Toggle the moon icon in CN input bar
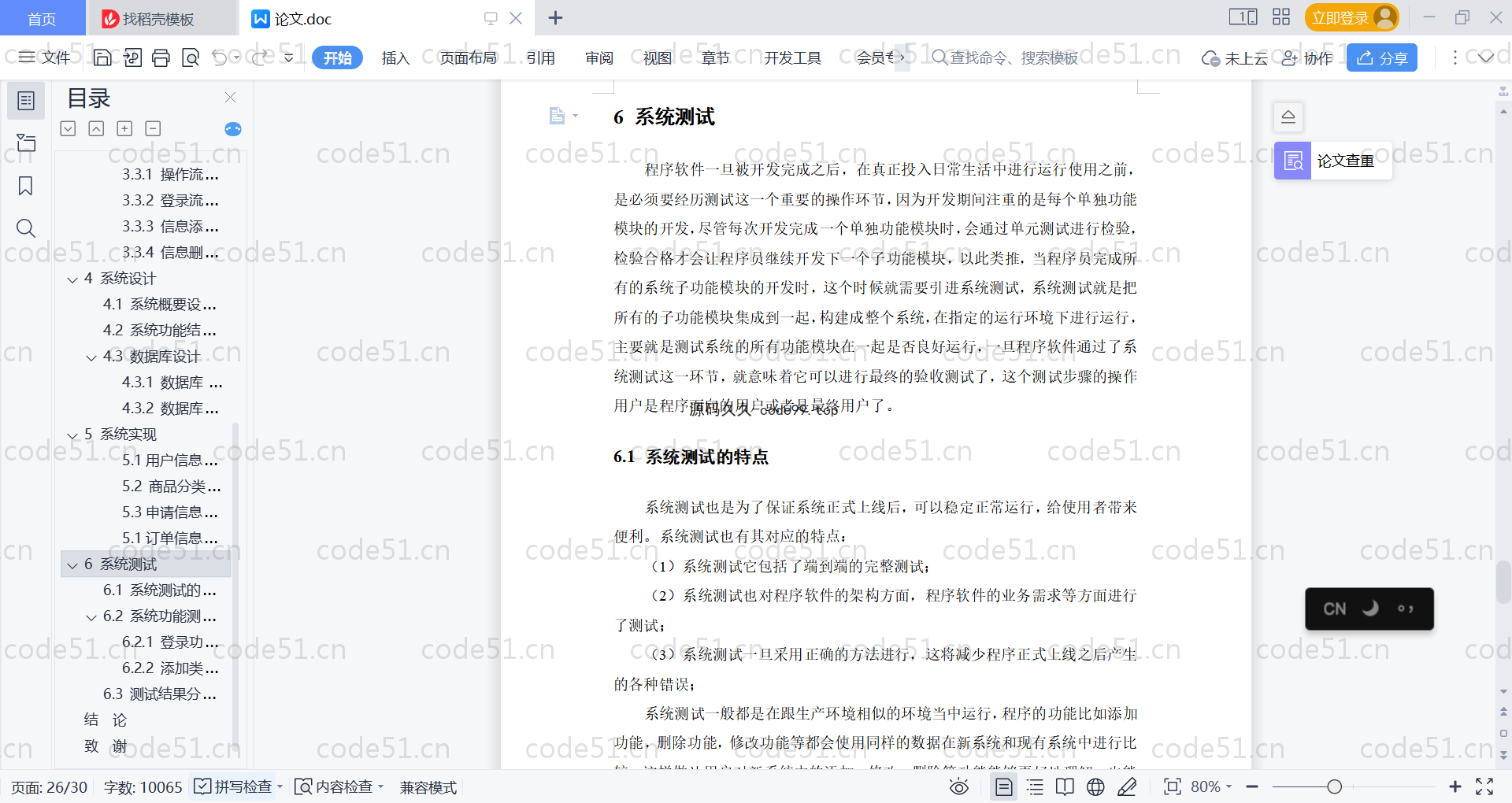The width and height of the screenshot is (1512, 803). click(x=1370, y=609)
